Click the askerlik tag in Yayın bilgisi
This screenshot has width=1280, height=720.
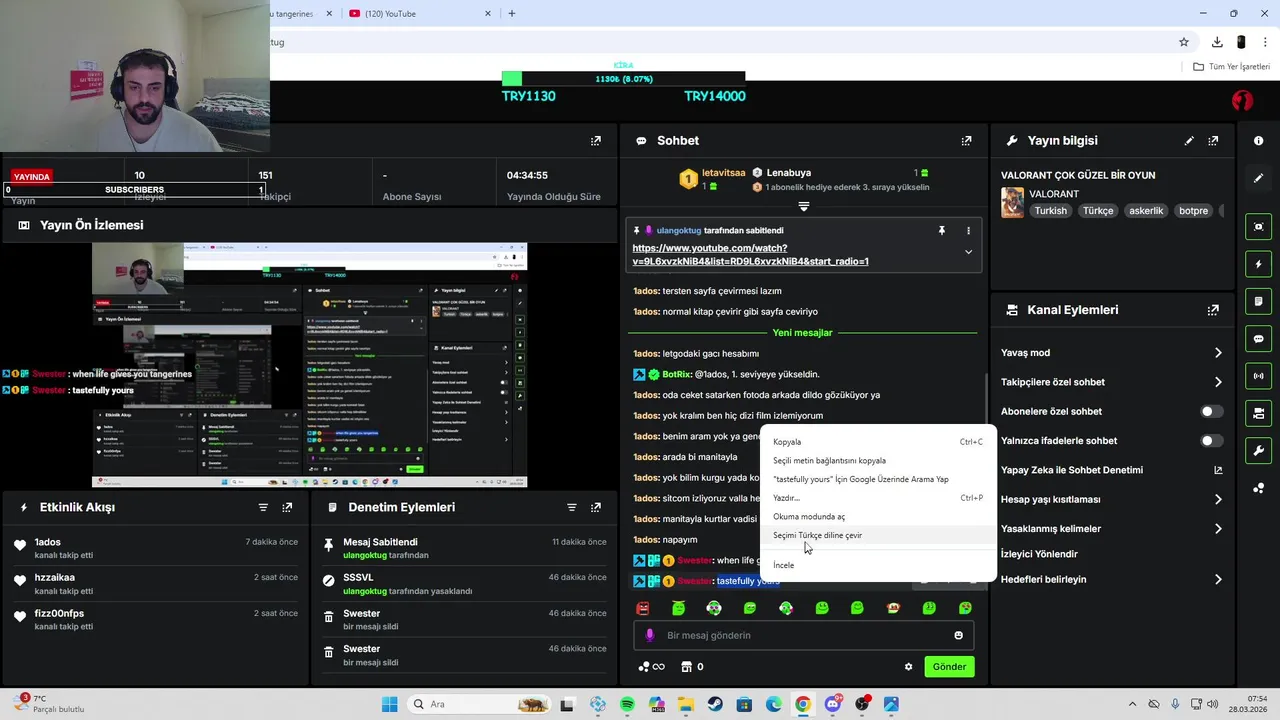1146,211
